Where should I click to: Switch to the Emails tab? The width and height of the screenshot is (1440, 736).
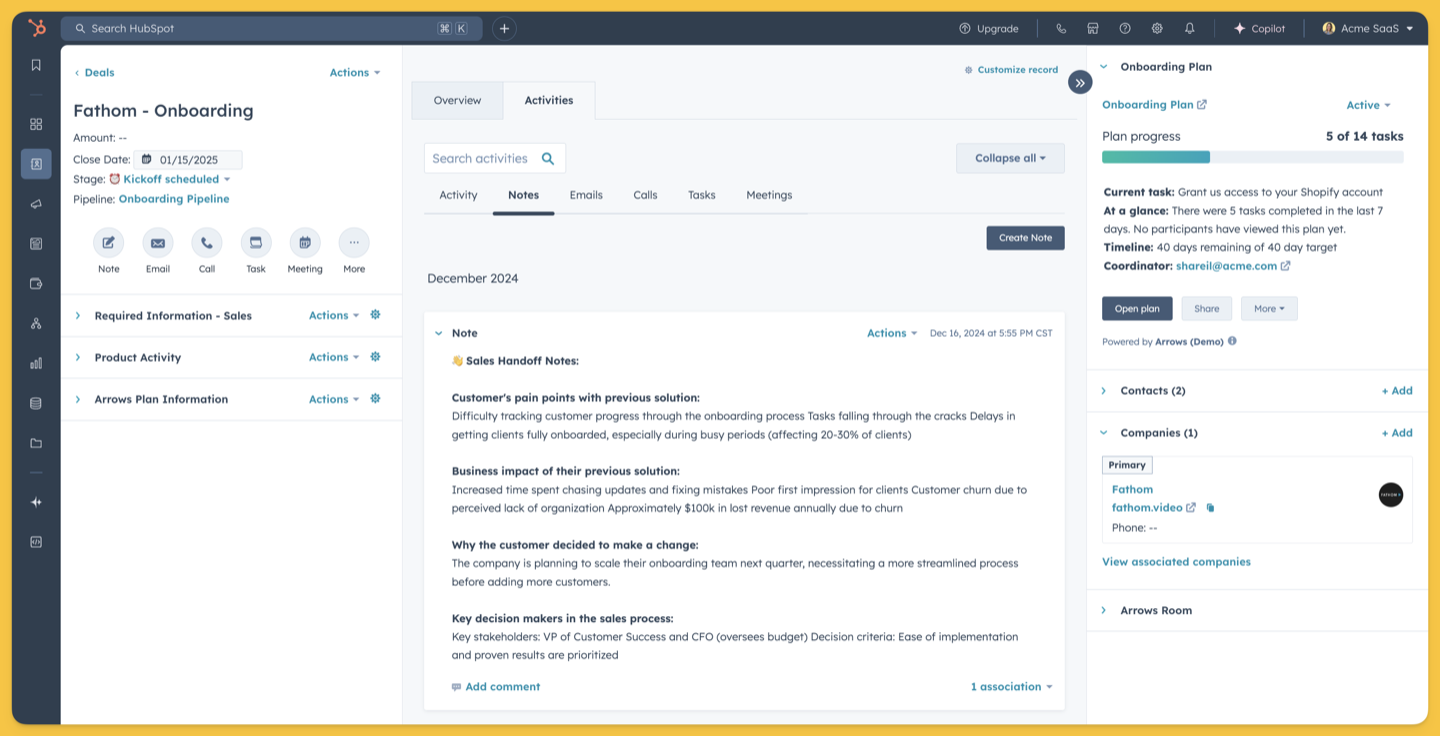coord(586,195)
